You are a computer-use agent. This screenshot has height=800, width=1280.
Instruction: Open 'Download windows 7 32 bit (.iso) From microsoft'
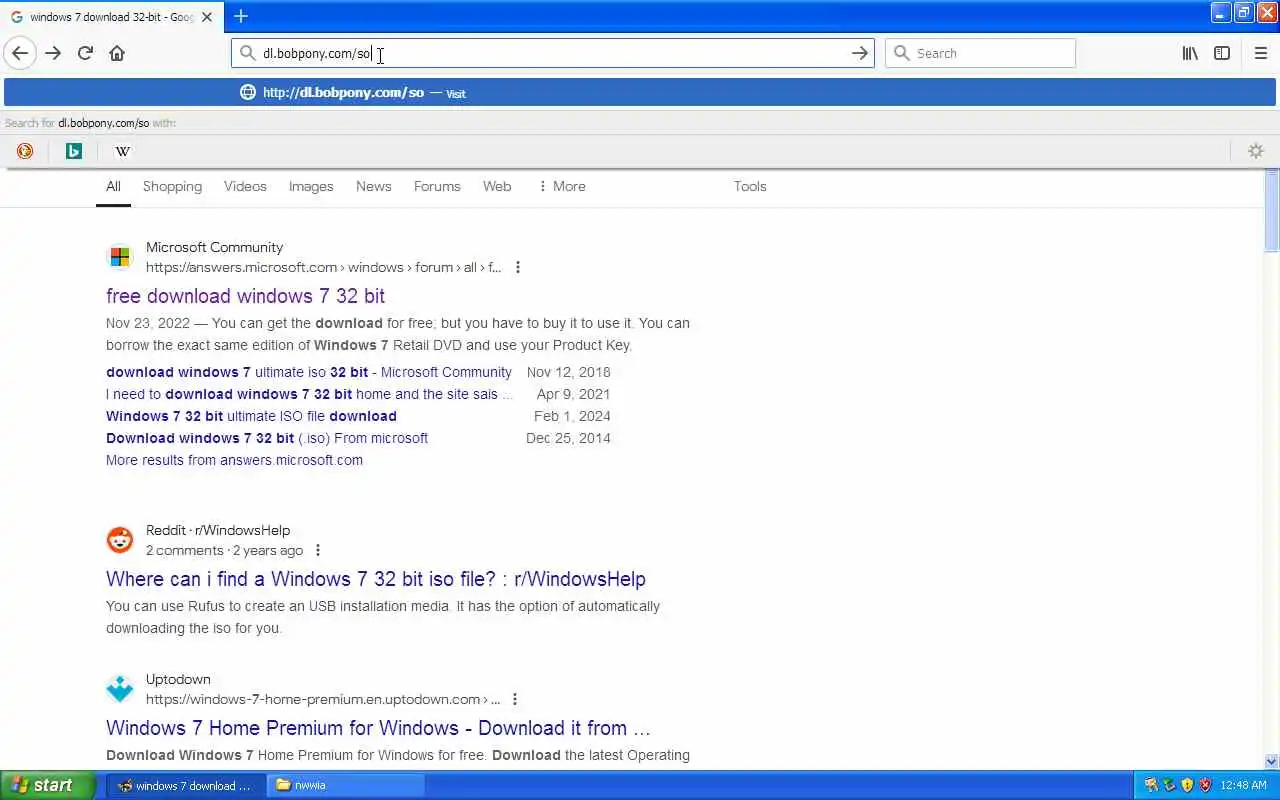point(267,438)
